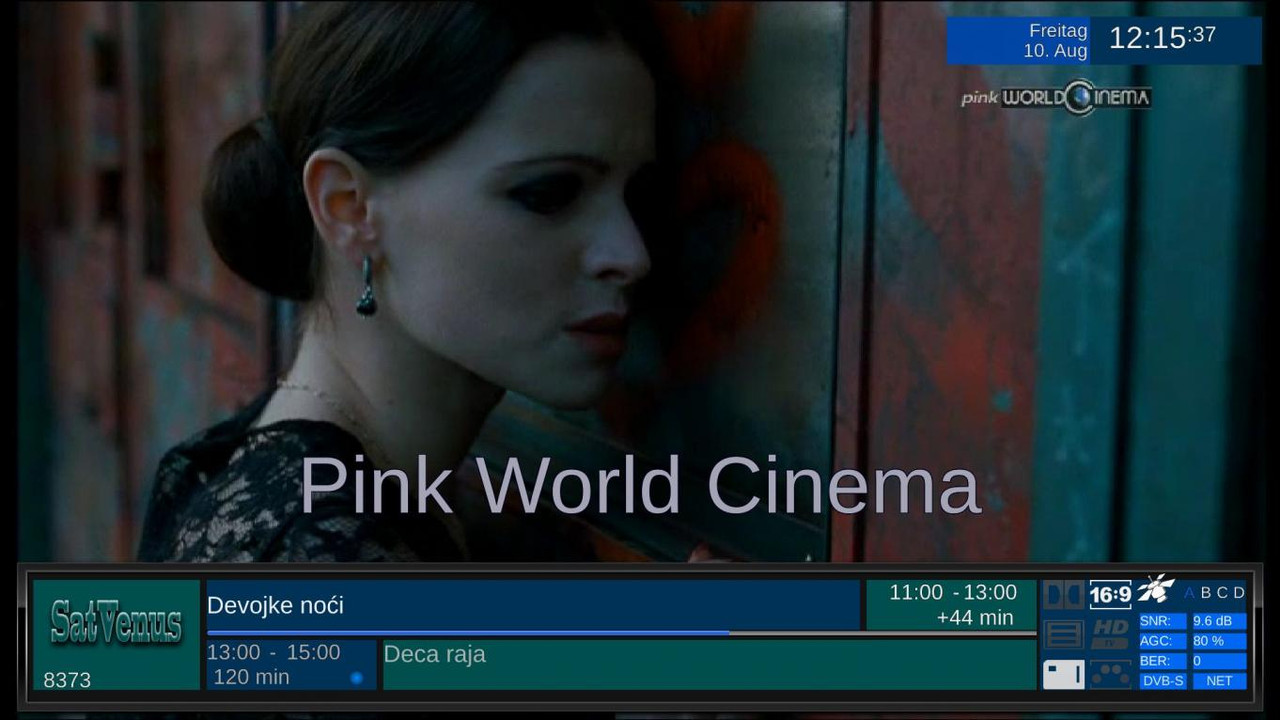The image size is (1280, 720).
Task: Click the Pink World Cinema channel logo
Action: (x=1056, y=97)
